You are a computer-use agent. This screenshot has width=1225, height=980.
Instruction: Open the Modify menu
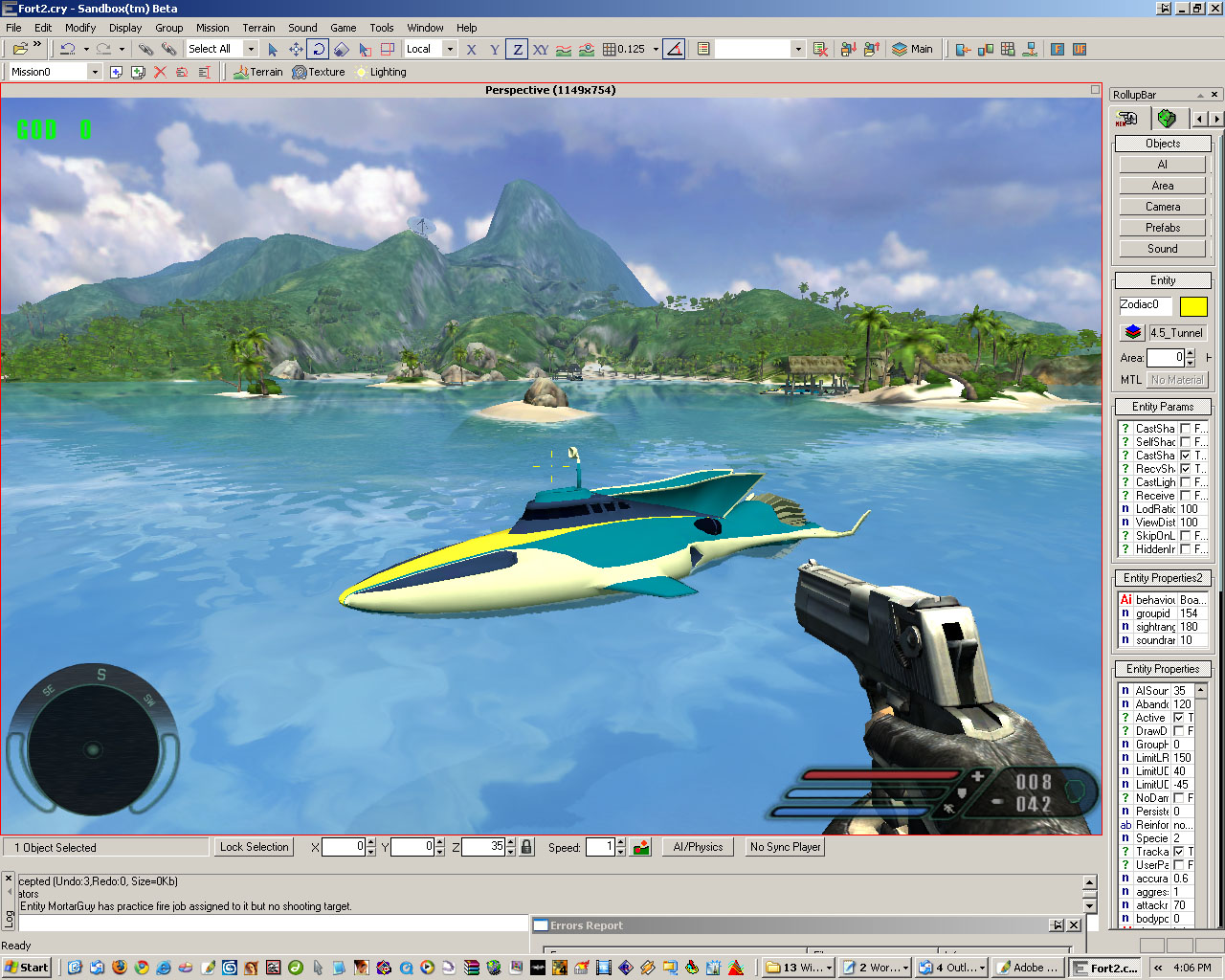click(x=80, y=28)
